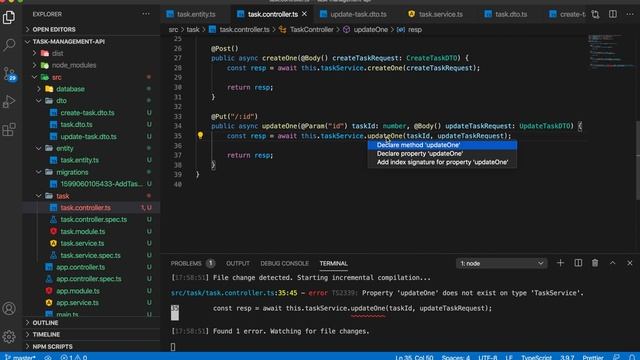The width and height of the screenshot is (640, 360).
Task: Open create-task.dto.ts in explorer
Action: pos(87,112)
